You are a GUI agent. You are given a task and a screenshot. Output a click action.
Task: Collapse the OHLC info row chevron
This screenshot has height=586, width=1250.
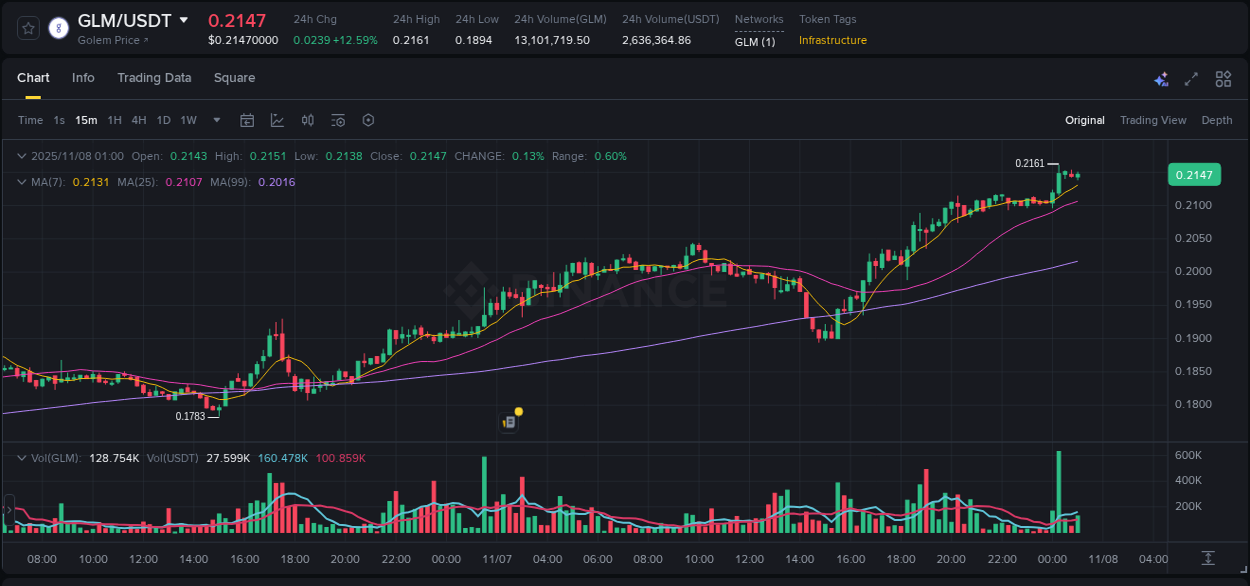pos(21,156)
